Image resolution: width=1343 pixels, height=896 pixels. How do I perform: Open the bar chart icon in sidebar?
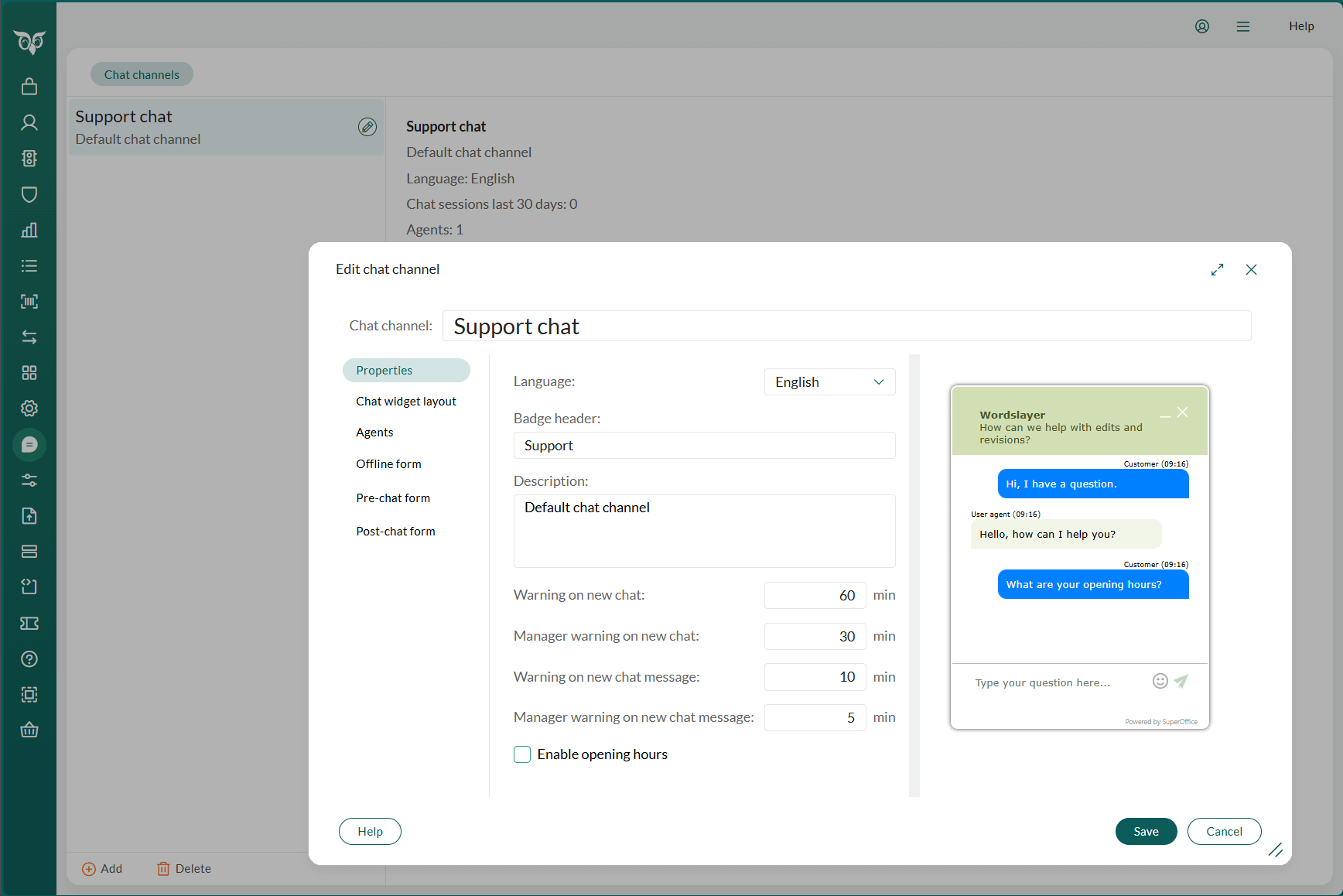29,230
